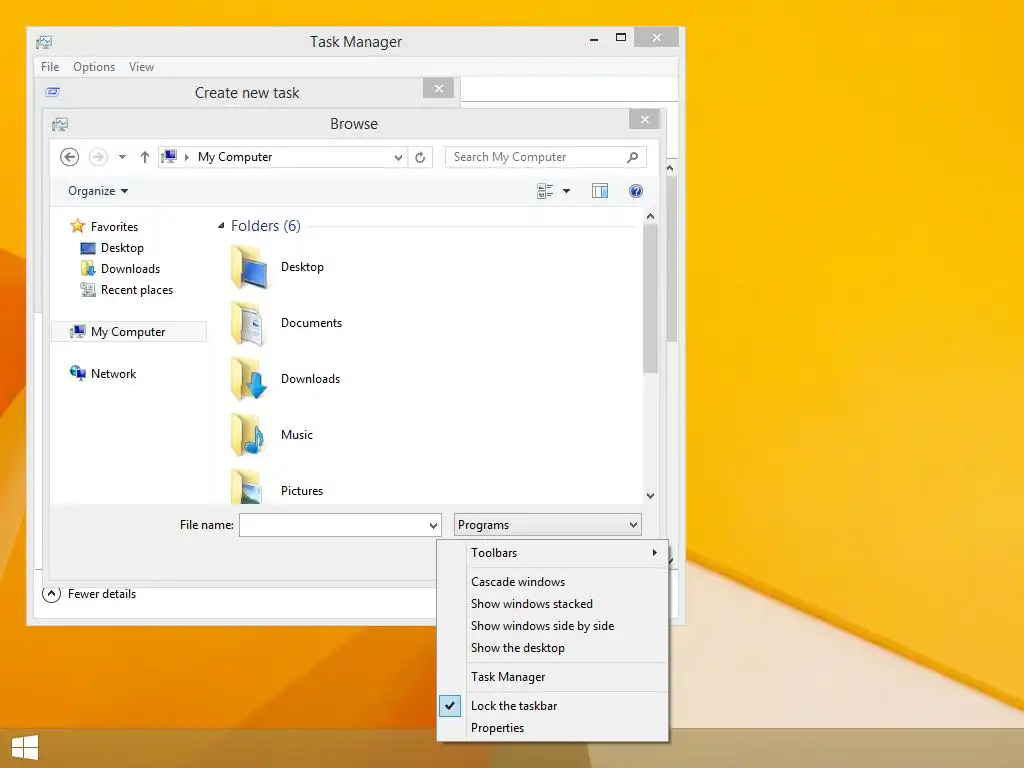The width and height of the screenshot is (1024, 768).
Task: Click Browse dialog title bar icon
Action: (60, 124)
